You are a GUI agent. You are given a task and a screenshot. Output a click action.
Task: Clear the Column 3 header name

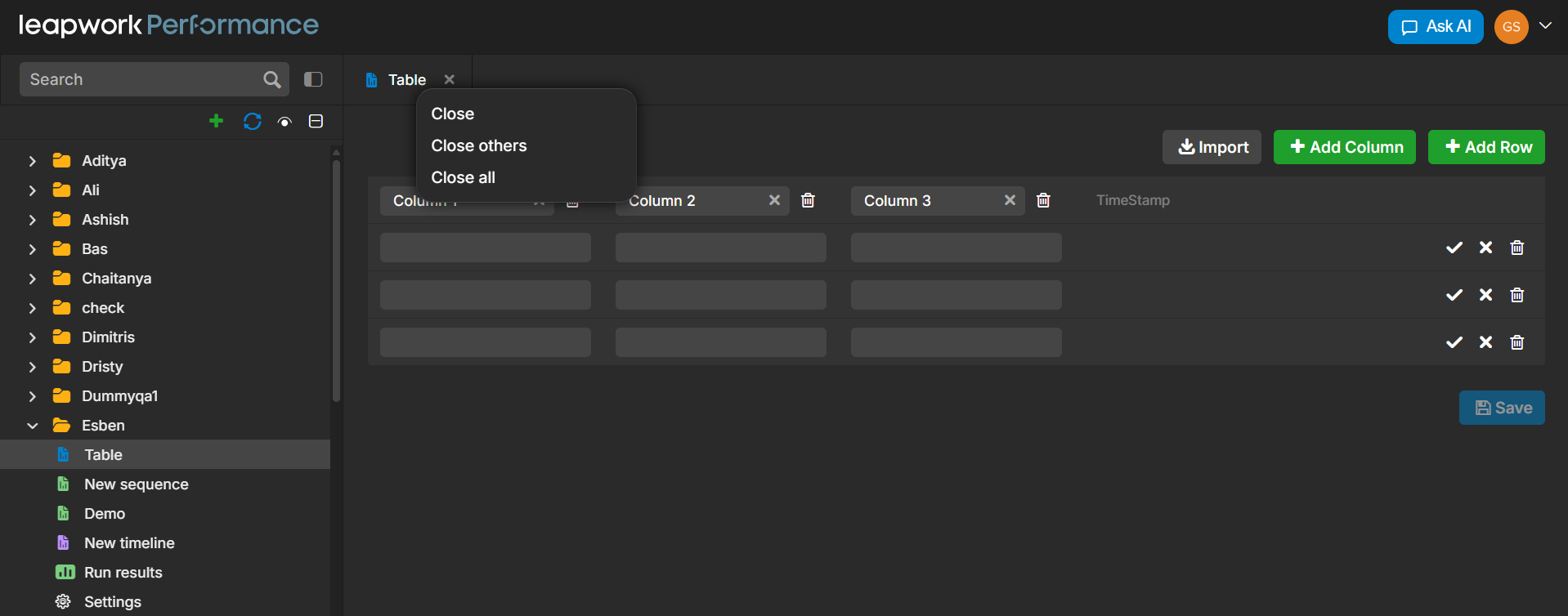tap(1010, 200)
